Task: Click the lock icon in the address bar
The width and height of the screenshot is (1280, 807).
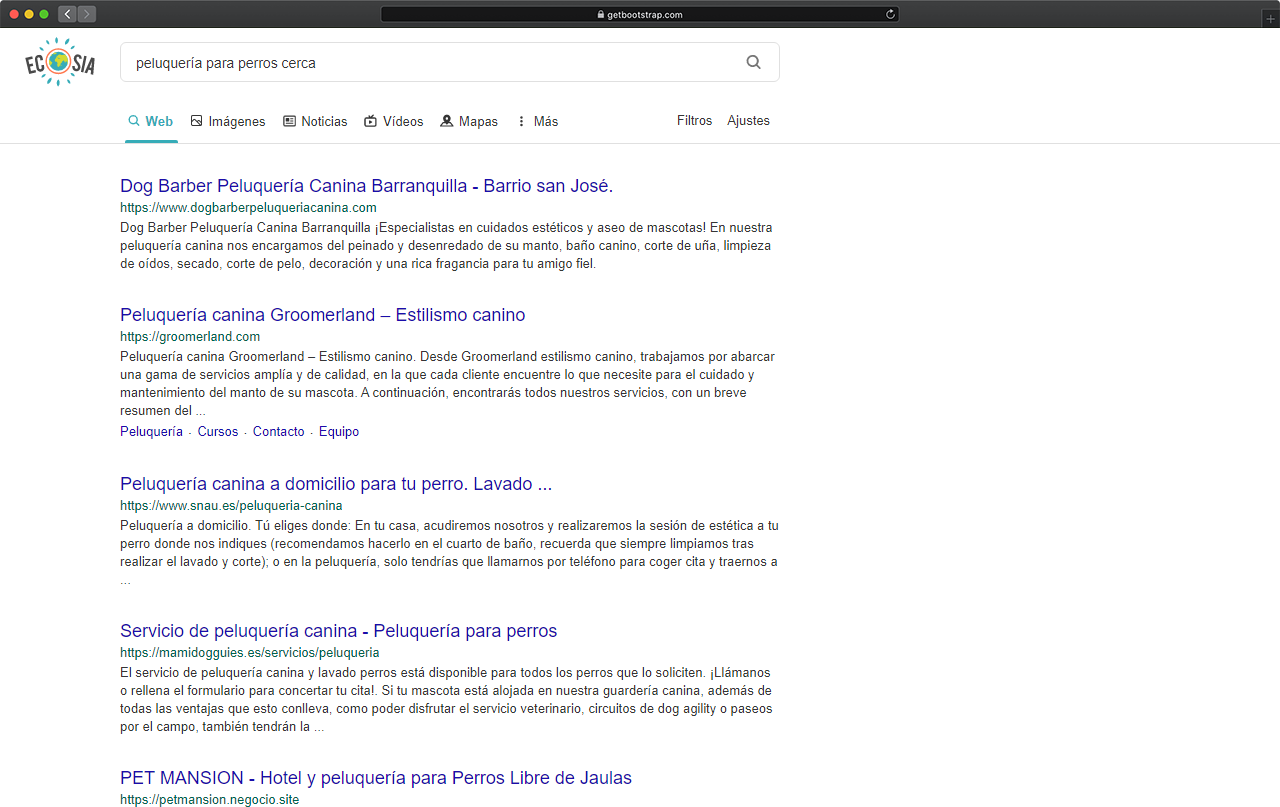Action: coord(601,15)
